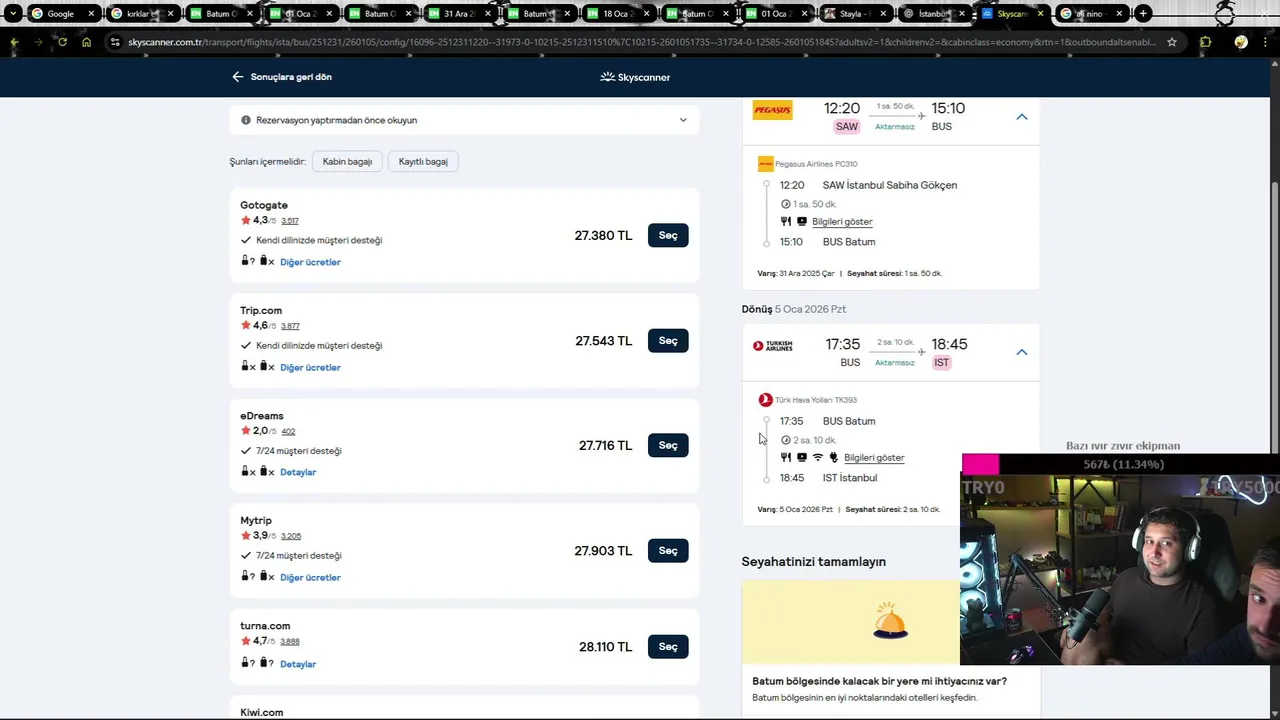Switch to the kırklar tab
The height and width of the screenshot is (720, 1280).
[x=142, y=14]
